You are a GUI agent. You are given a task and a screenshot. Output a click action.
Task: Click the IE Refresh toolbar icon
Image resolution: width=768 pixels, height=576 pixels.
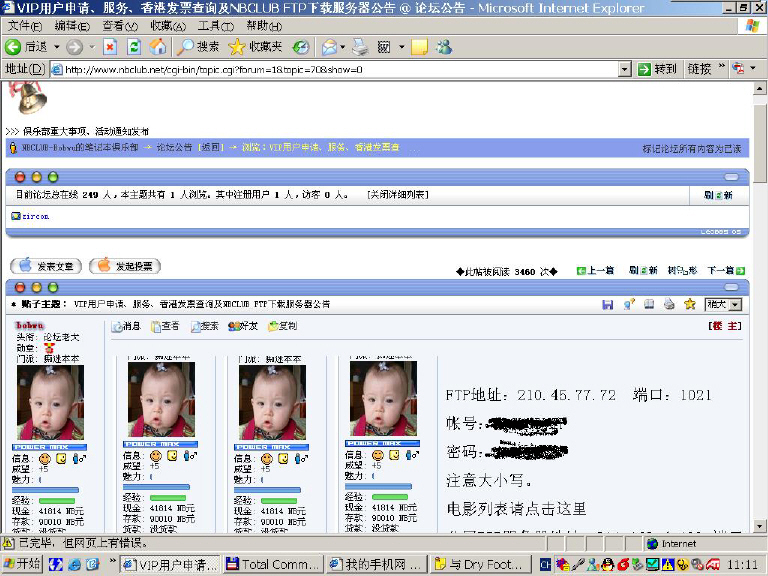pyautogui.click(x=134, y=47)
